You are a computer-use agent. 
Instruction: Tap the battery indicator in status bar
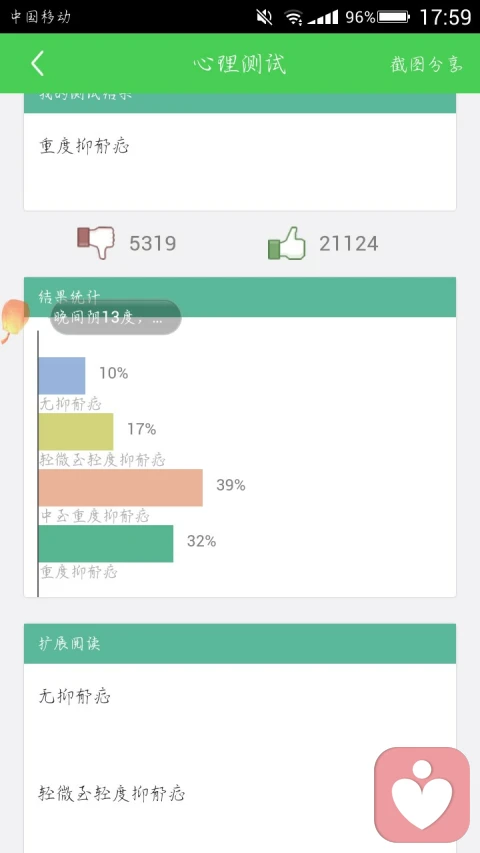coord(393,17)
